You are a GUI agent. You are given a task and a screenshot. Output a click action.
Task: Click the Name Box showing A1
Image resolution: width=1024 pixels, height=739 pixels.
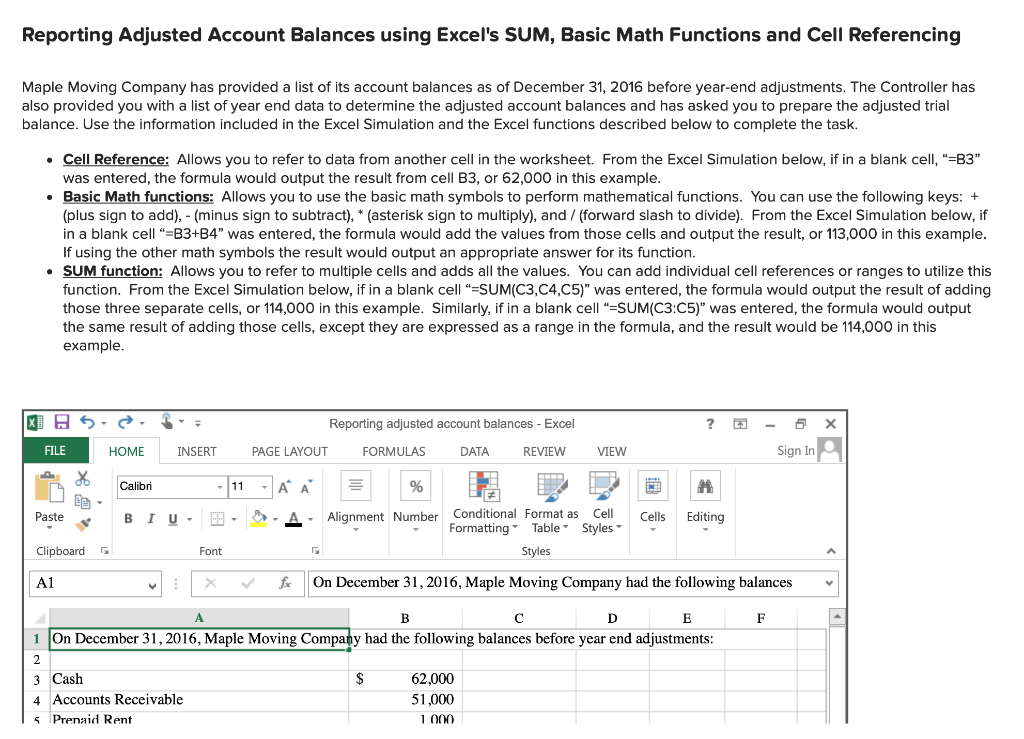coord(95,583)
